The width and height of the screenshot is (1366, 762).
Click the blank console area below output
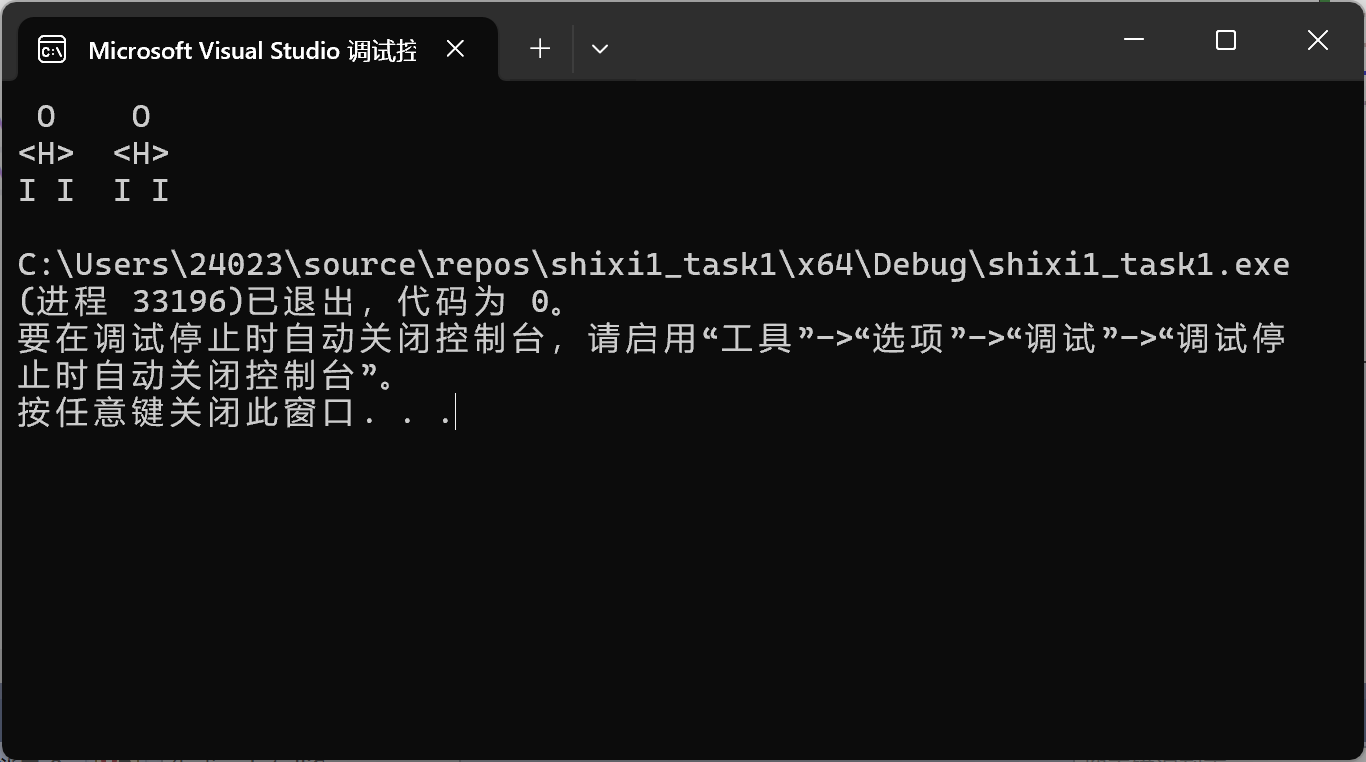pos(683,590)
